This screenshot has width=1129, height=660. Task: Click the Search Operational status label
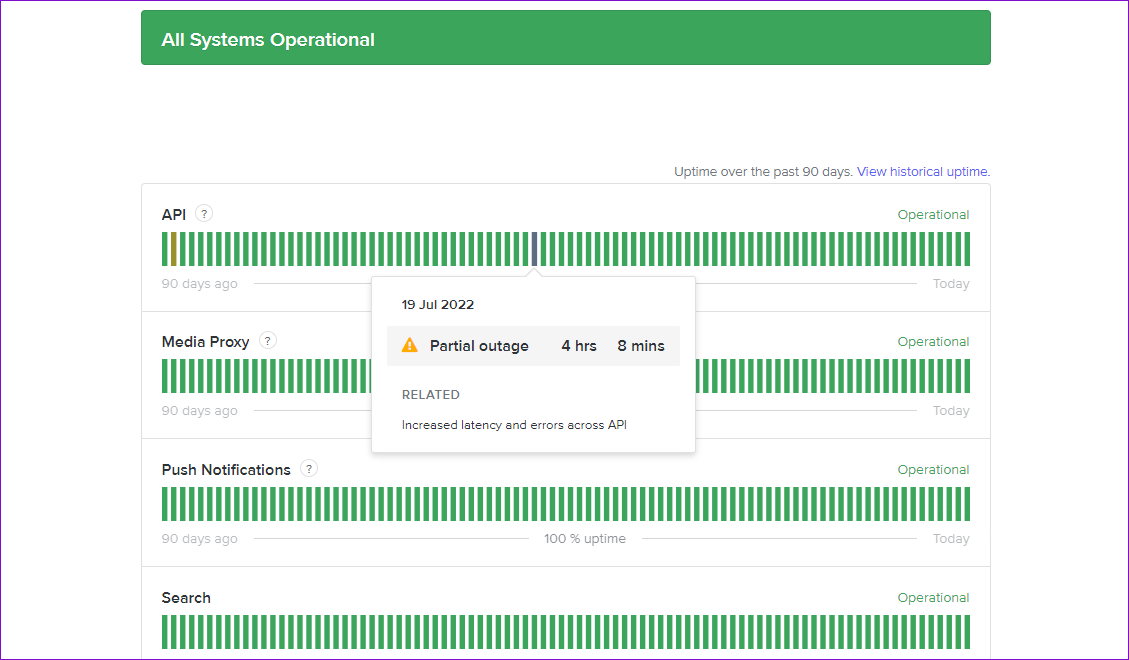(933, 597)
